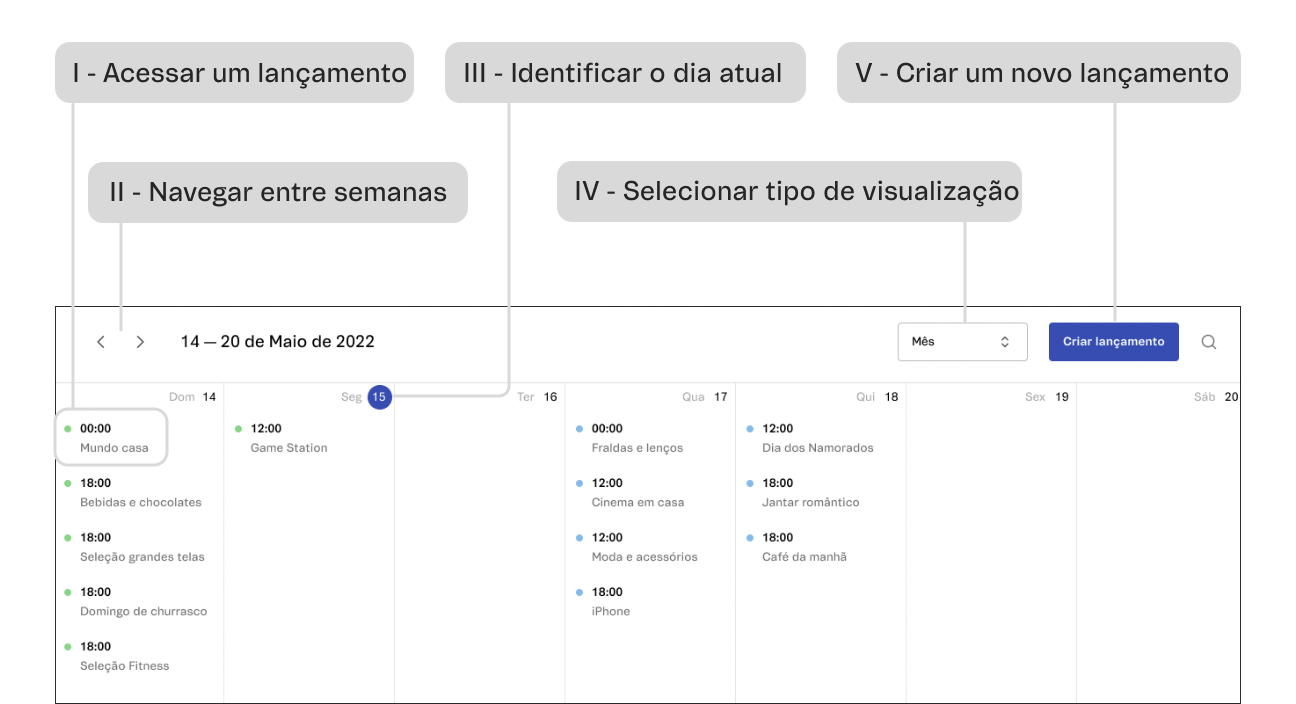Screen dimensions: 1296x704
Task: Open search with the magnifying glass icon
Action: coord(1208,341)
